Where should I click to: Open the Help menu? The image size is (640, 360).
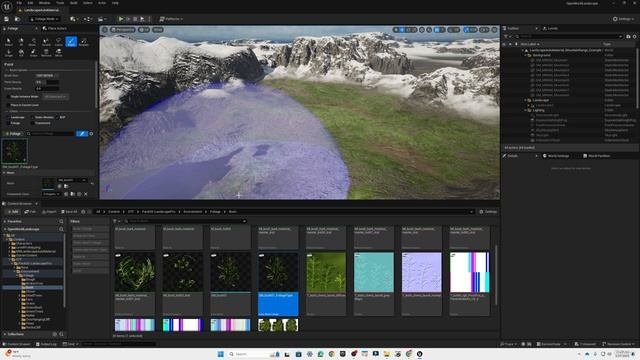(115, 3)
